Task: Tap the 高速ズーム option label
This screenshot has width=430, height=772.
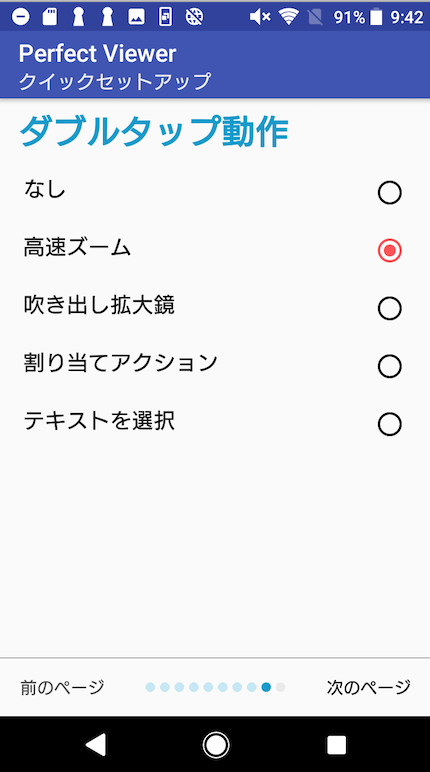Action: click(77, 248)
